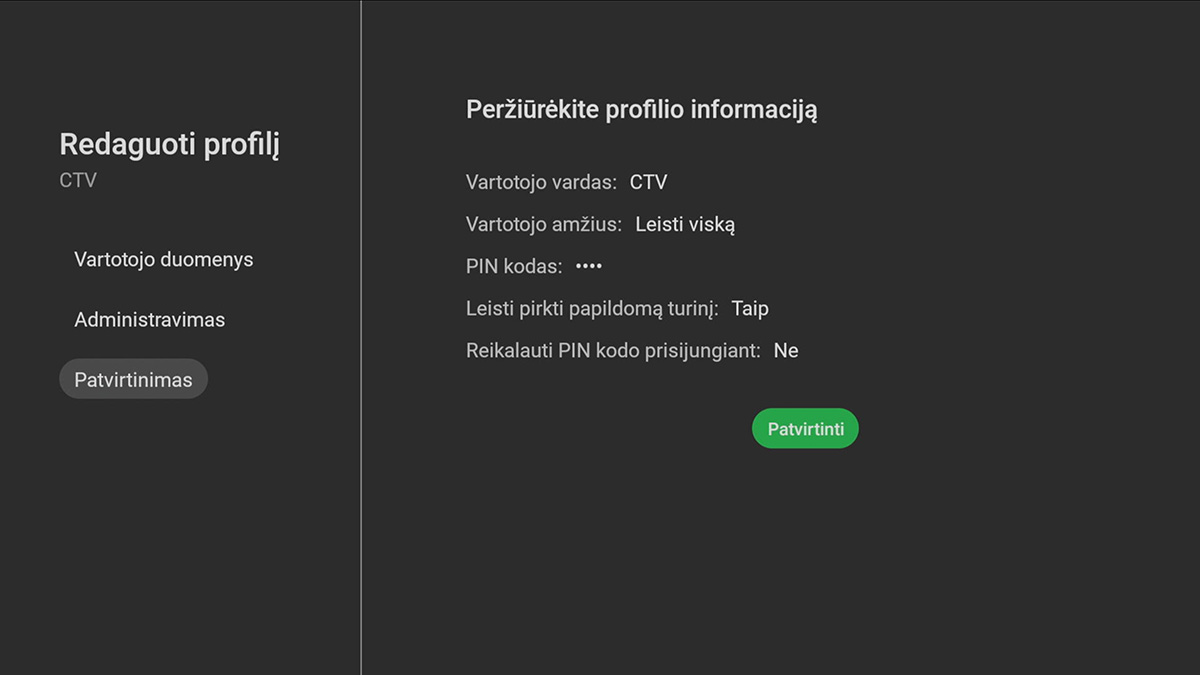Open the "Vartotojo duomenys" section
Image resolution: width=1200 pixels, height=675 pixels.
tap(163, 259)
